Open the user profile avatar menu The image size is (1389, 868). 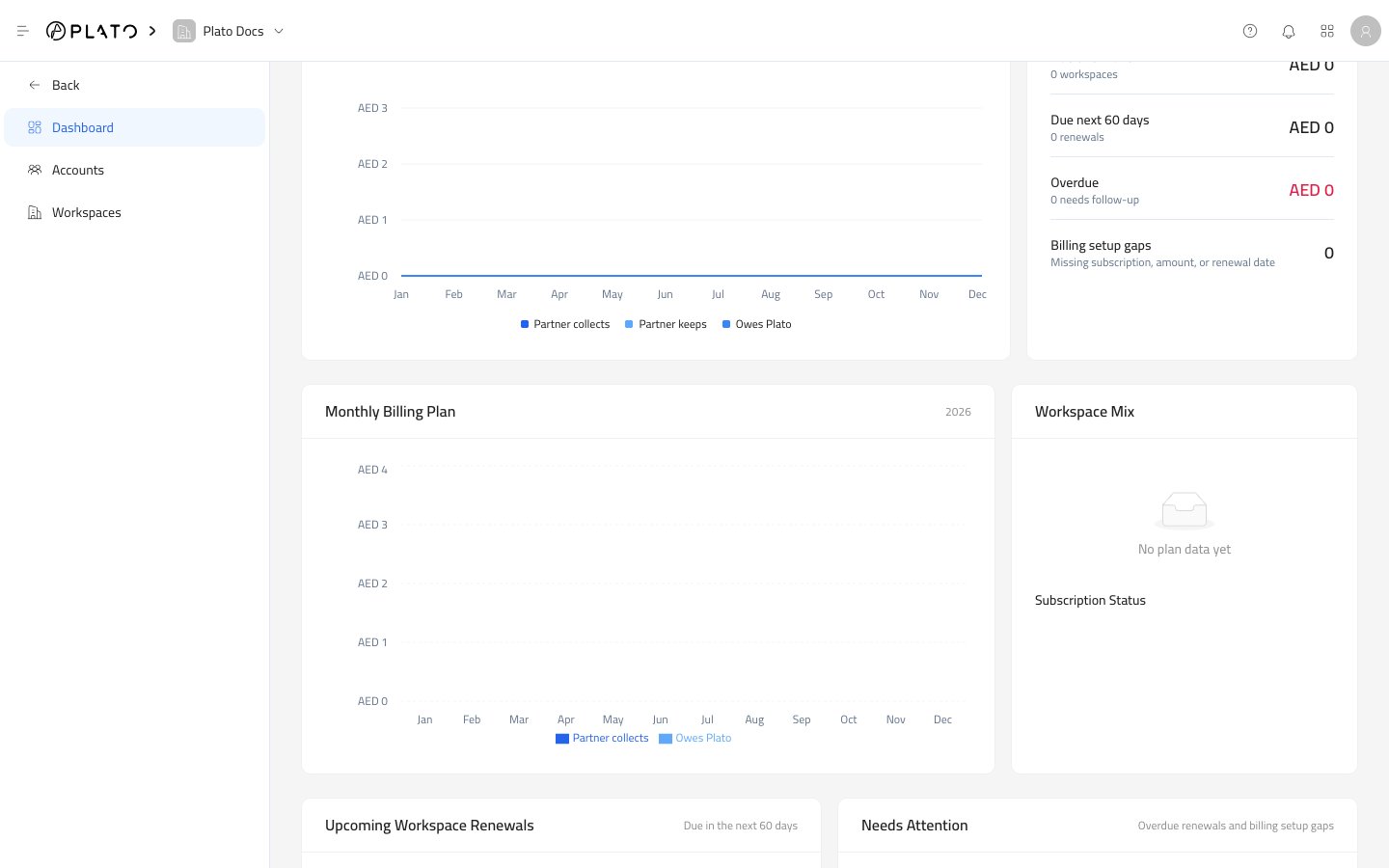(1366, 31)
